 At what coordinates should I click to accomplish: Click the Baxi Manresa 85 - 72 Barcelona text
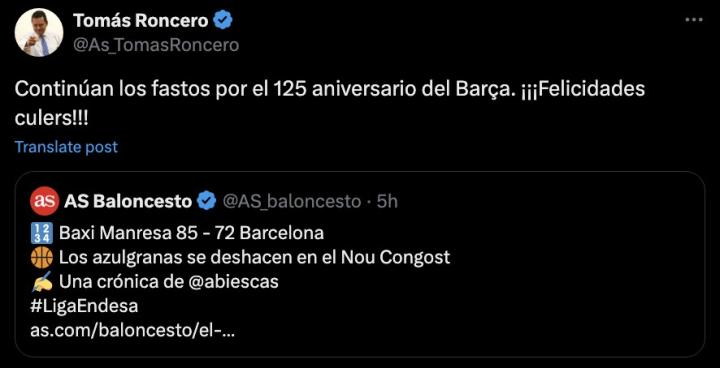(x=191, y=233)
